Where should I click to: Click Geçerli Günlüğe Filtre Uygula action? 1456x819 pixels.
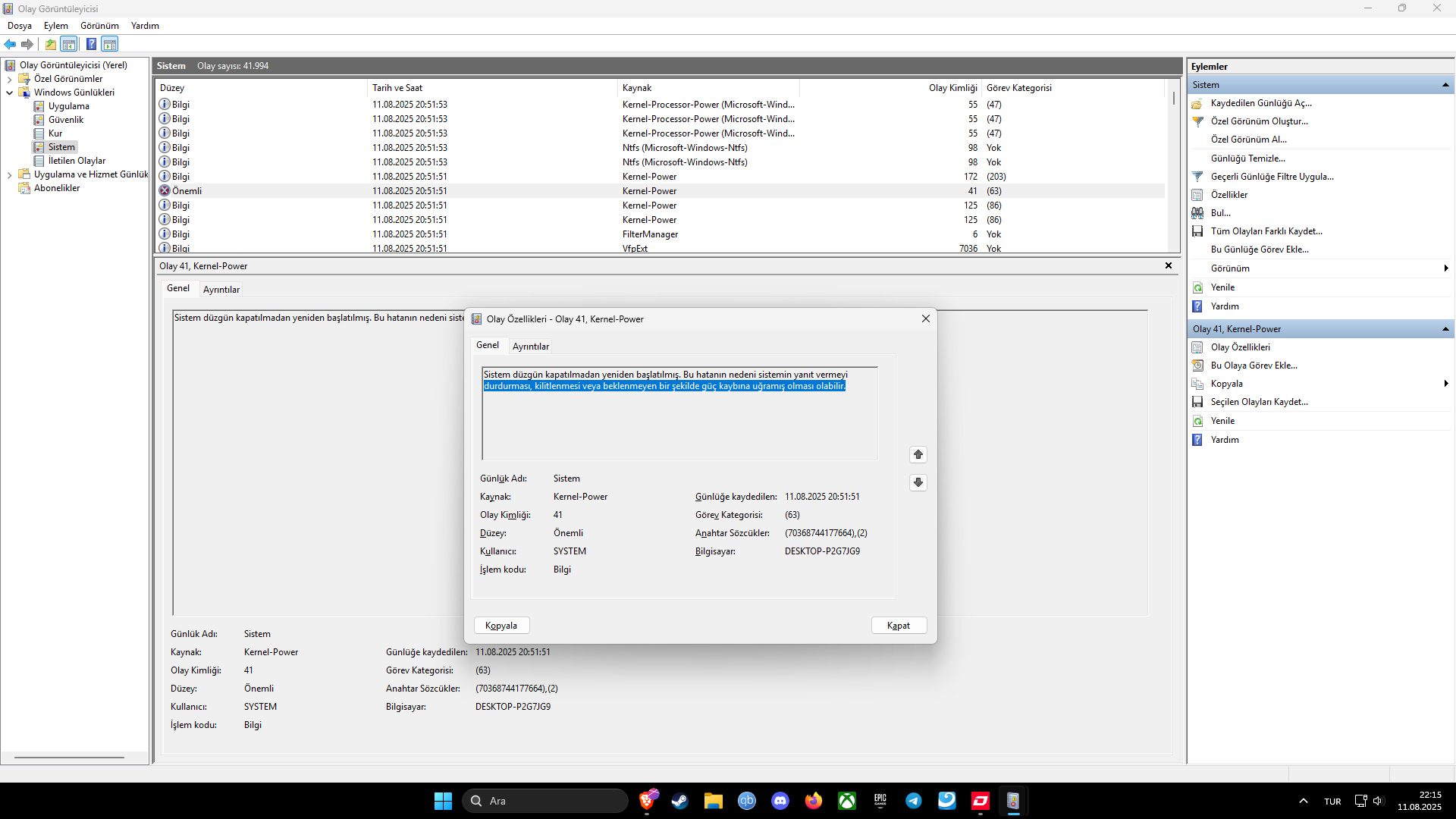(1272, 177)
